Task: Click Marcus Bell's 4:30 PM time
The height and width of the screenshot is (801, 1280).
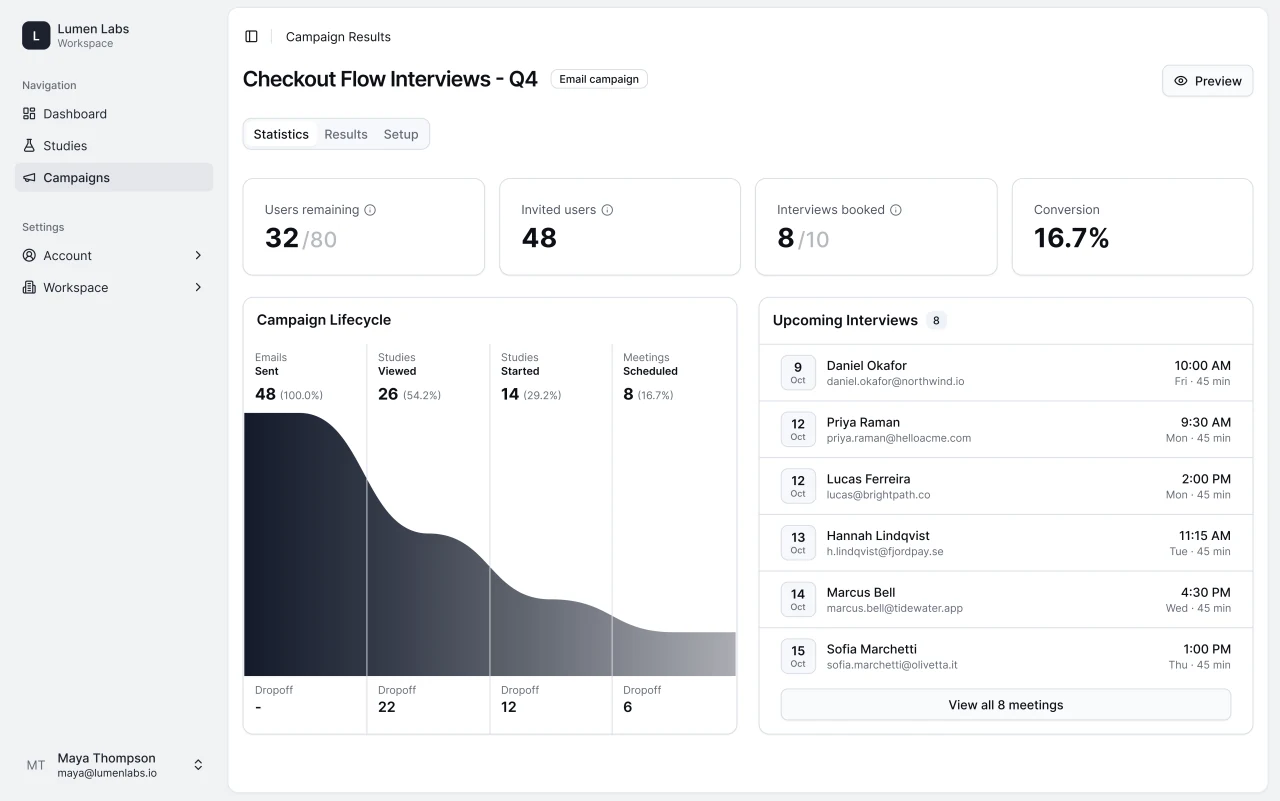Action: coord(1206,593)
